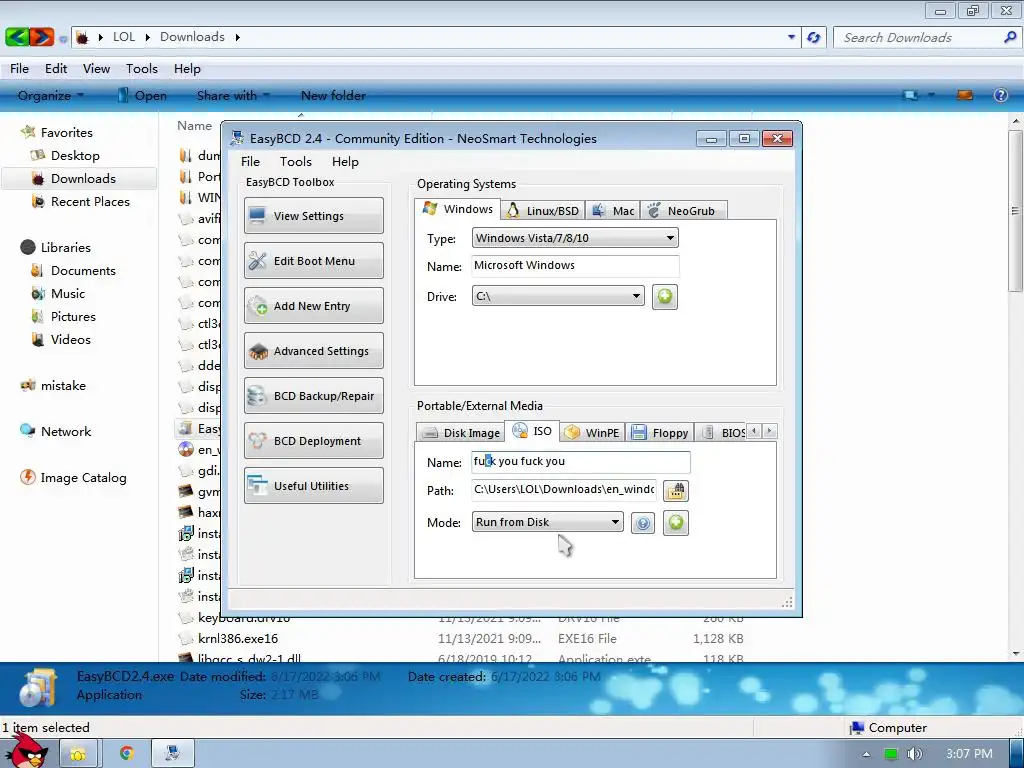The width and height of the screenshot is (1024, 768).
Task: Click Open in the Explorer toolbar
Action: tap(142, 95)
